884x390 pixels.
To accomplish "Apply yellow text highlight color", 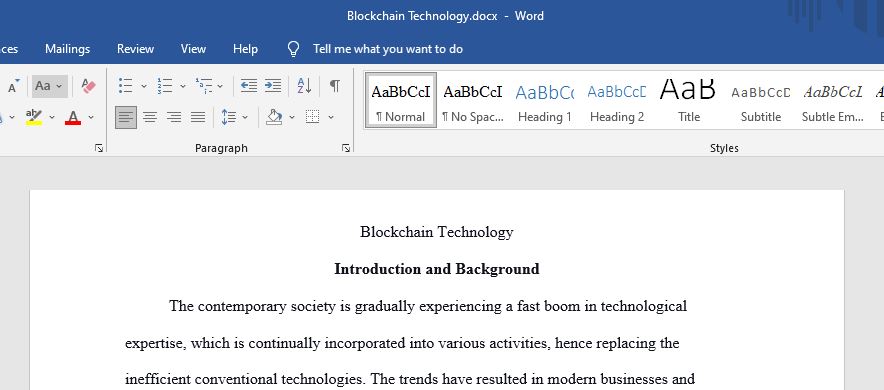I will (x=34, y=117).
